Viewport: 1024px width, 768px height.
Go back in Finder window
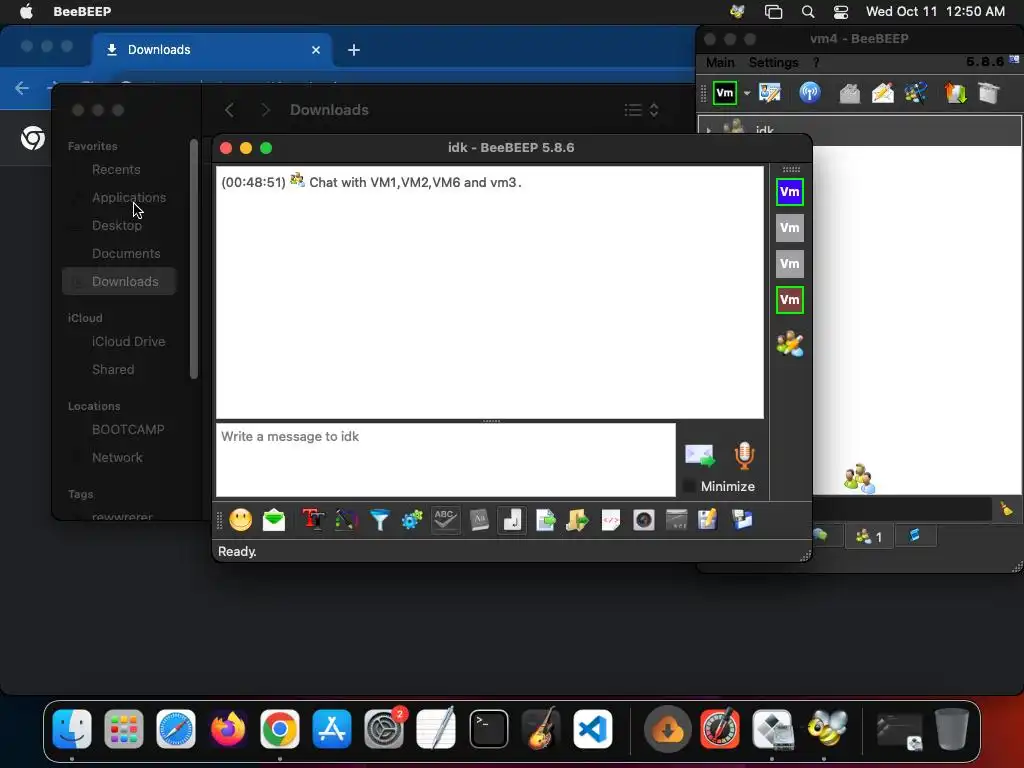click(229, 110)
